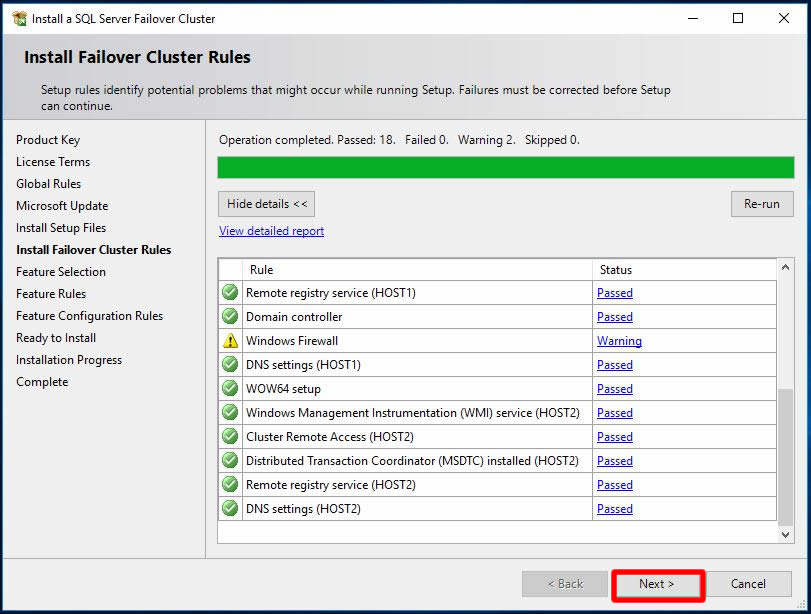Click the green progress bar

[x=505, y=167]
